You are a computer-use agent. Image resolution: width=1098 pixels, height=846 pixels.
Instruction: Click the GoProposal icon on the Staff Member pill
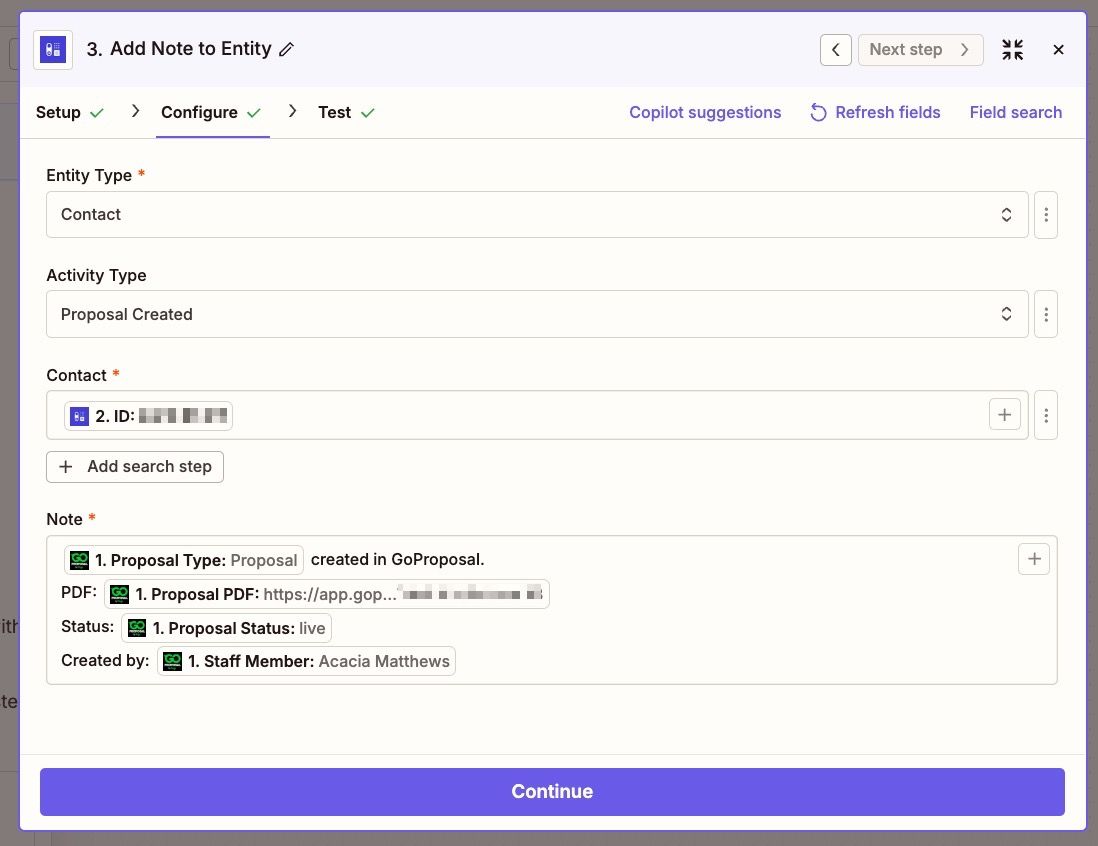[172, 660]
